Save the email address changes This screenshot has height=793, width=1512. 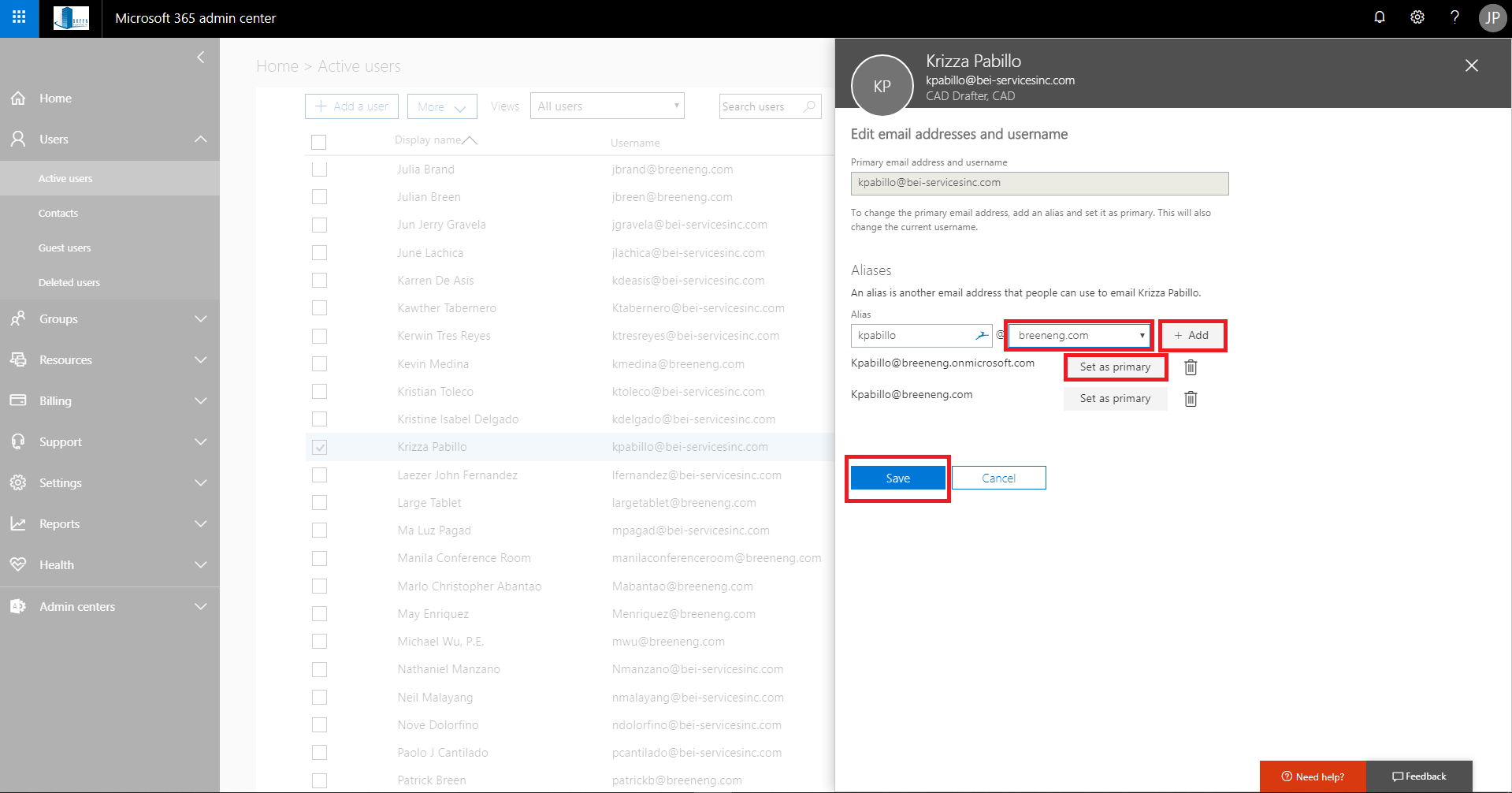tap(898, 478)
